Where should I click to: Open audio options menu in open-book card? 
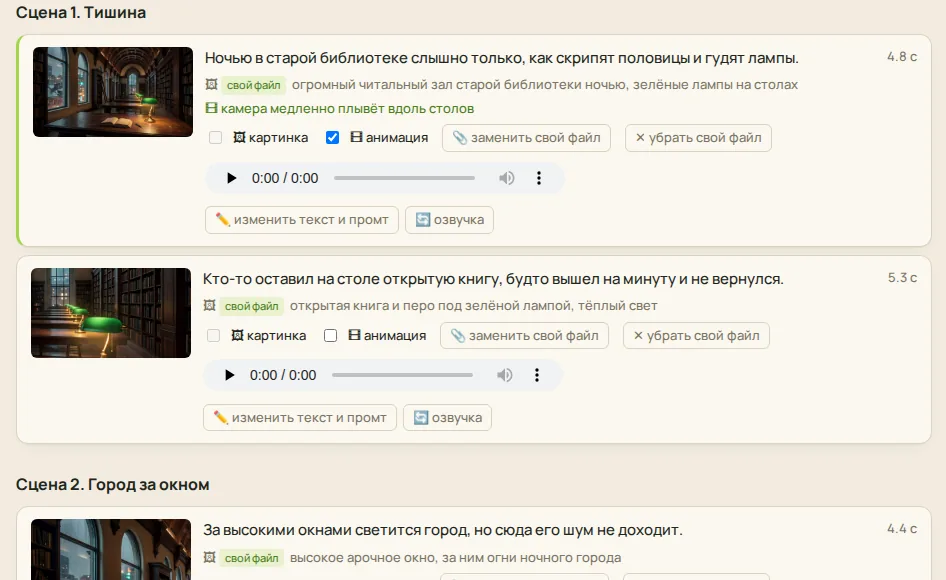537,375
